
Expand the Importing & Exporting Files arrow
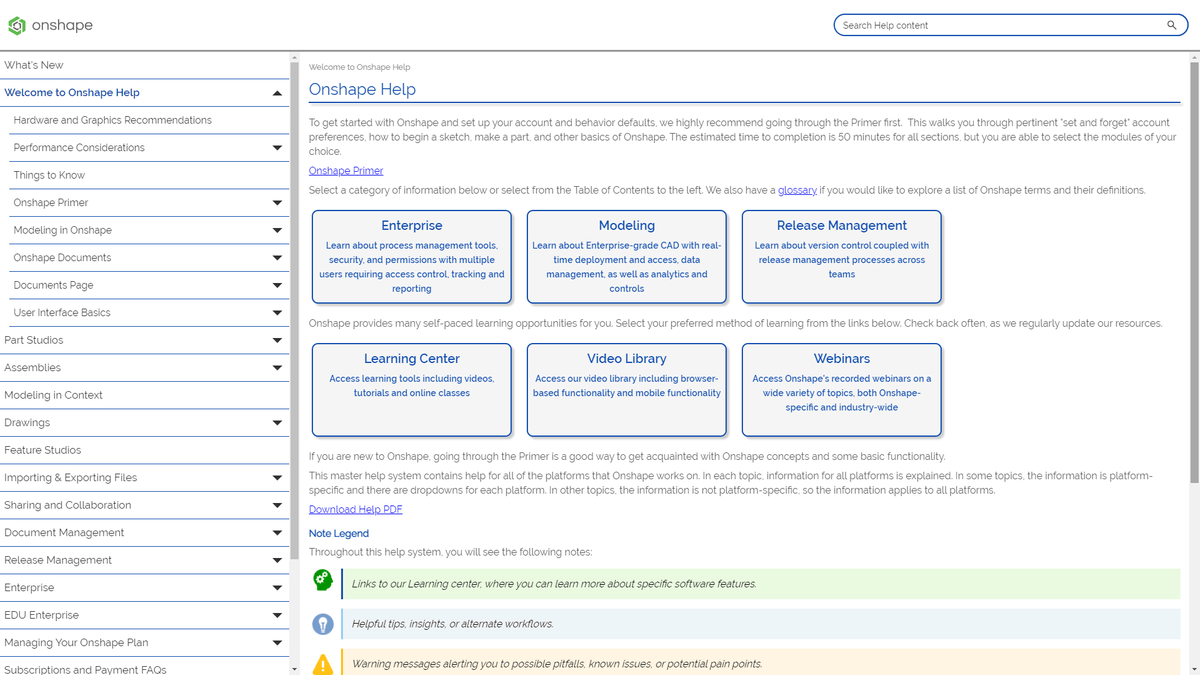pyautogui.click(x=277, y=478)
